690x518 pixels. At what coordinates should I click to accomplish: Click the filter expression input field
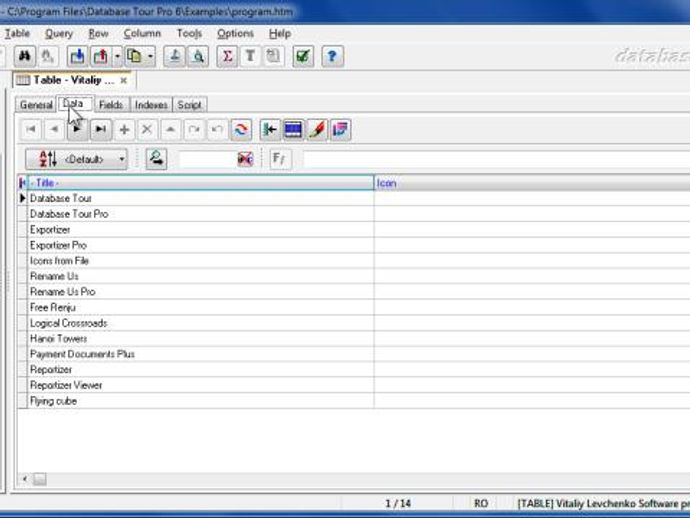pyautogui.click(x=496, y=159)
